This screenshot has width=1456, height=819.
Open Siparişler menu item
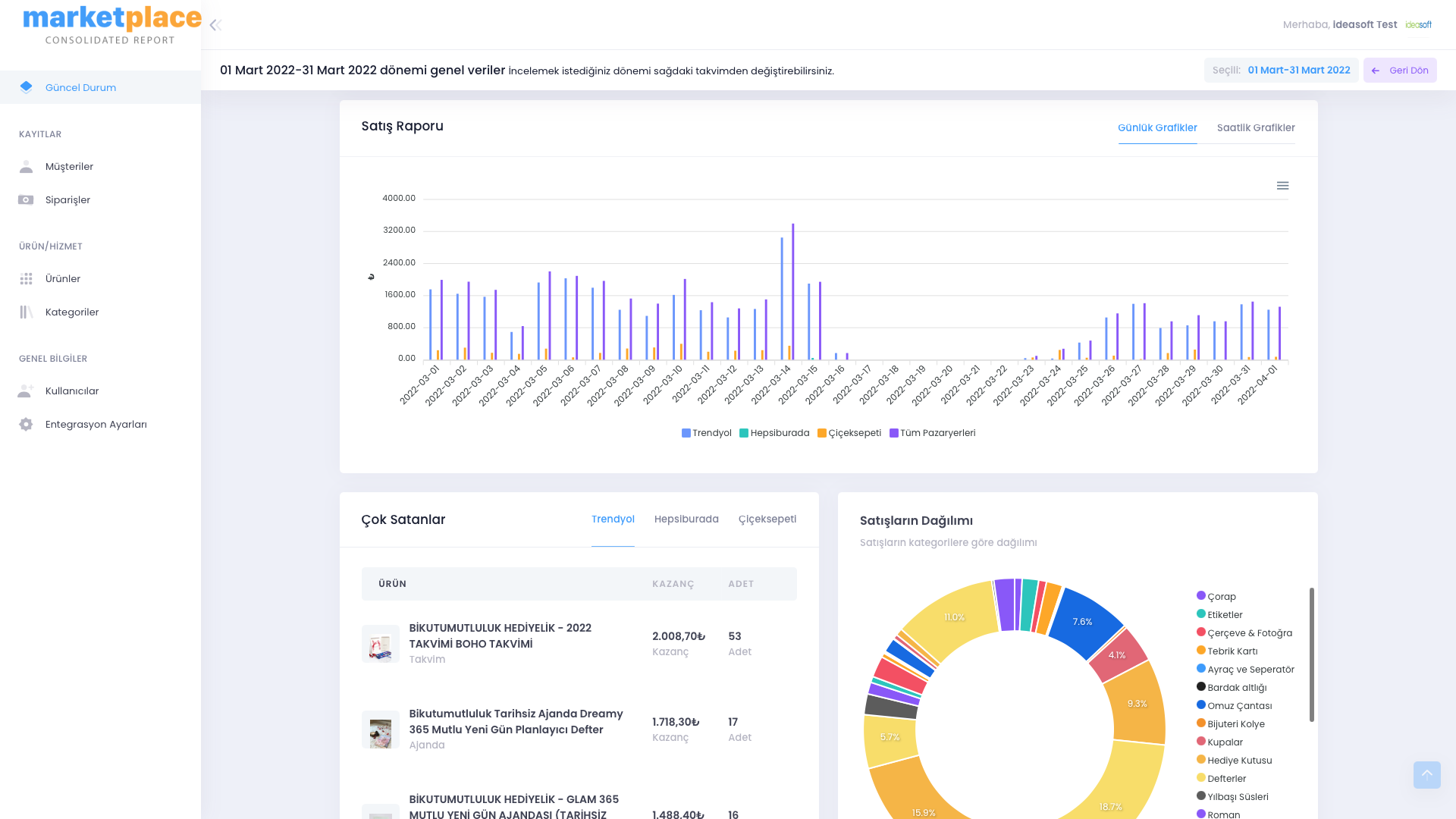click(x=100, y=199)
